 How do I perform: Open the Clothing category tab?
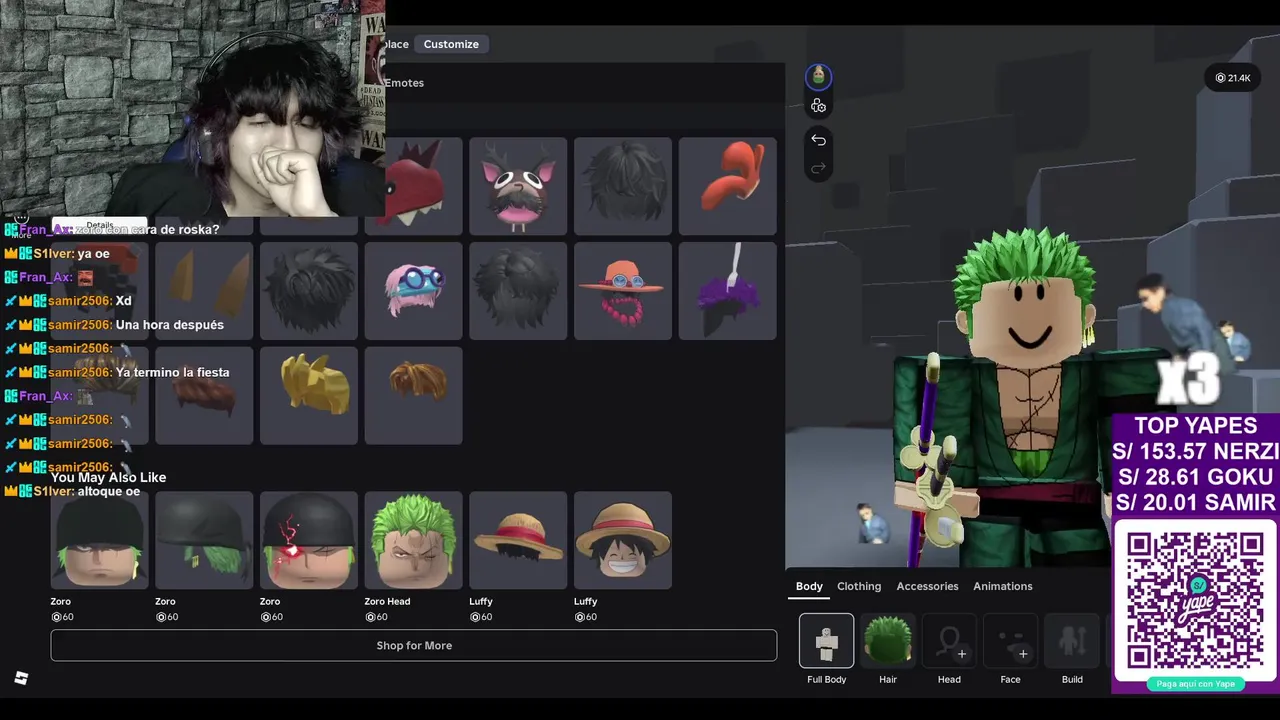pos(859,586)
